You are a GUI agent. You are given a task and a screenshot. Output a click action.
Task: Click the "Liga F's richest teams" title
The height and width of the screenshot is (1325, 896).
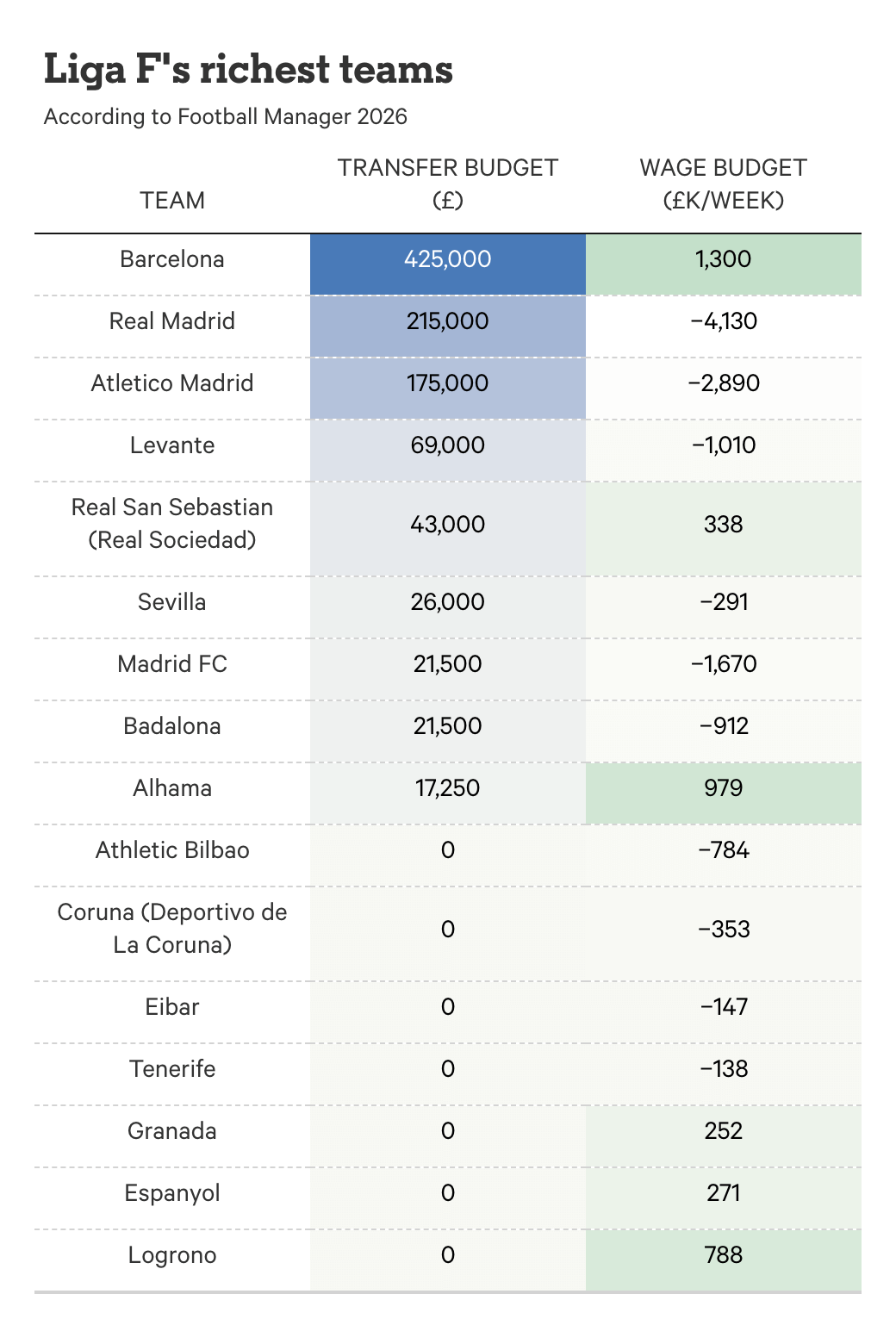248,70
